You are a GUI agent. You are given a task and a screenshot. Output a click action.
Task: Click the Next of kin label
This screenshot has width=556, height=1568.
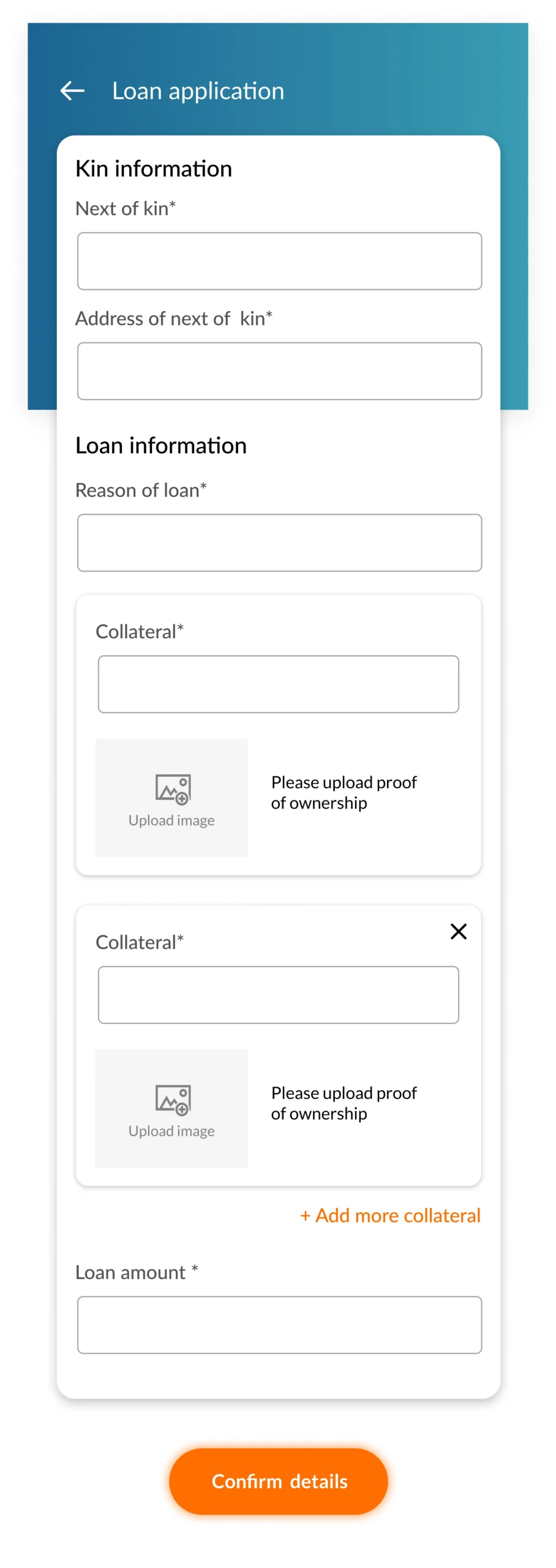click(126, 208)
